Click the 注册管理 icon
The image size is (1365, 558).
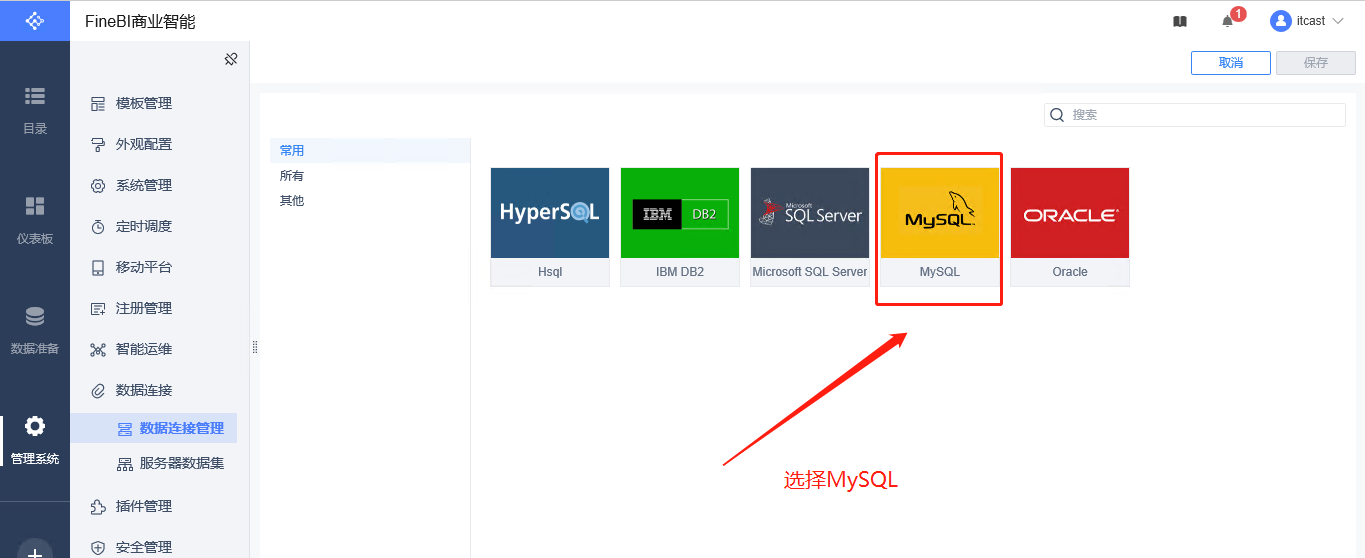(x=98, y=308)
